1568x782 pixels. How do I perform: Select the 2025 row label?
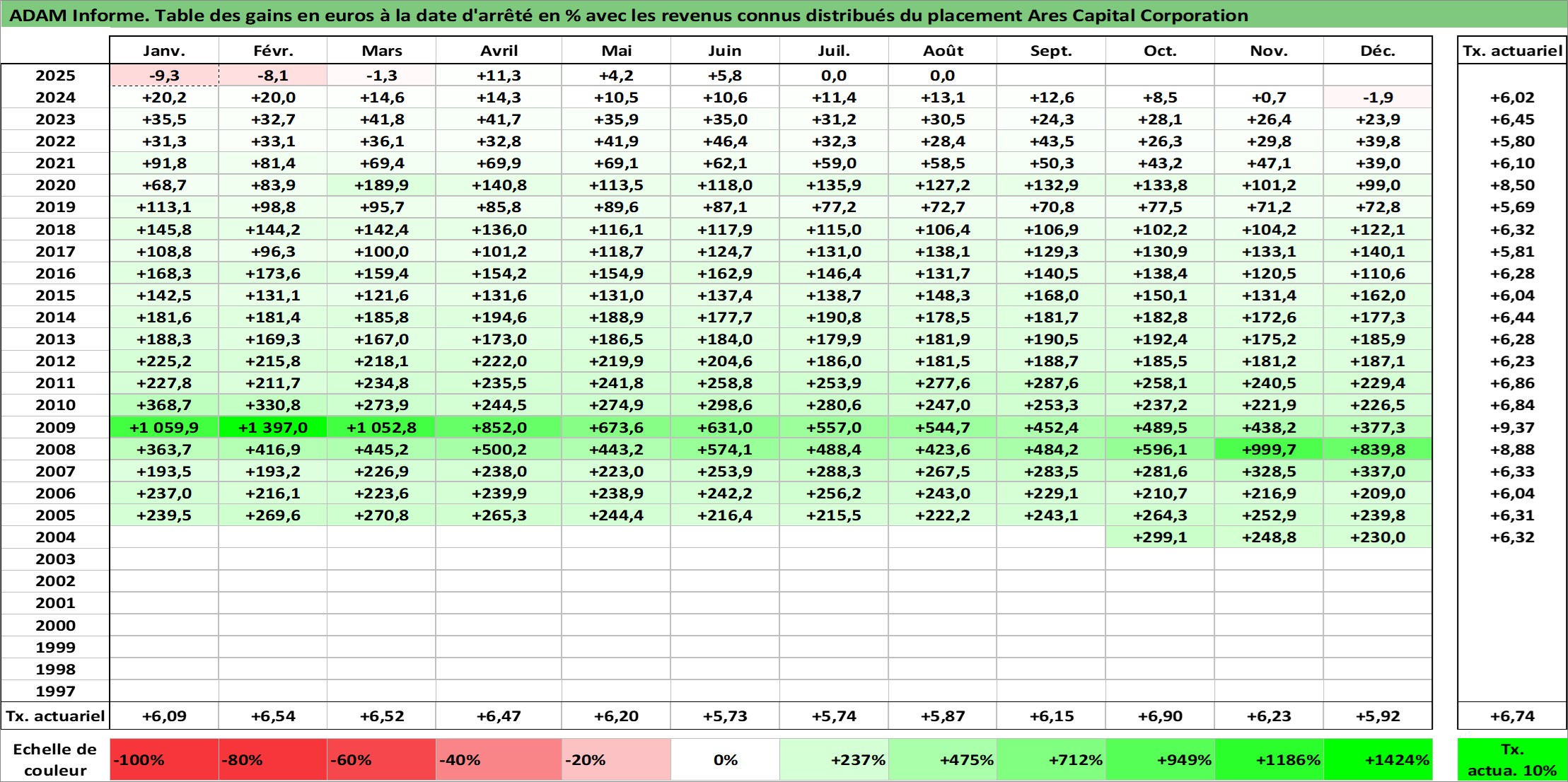pos(55,76)
